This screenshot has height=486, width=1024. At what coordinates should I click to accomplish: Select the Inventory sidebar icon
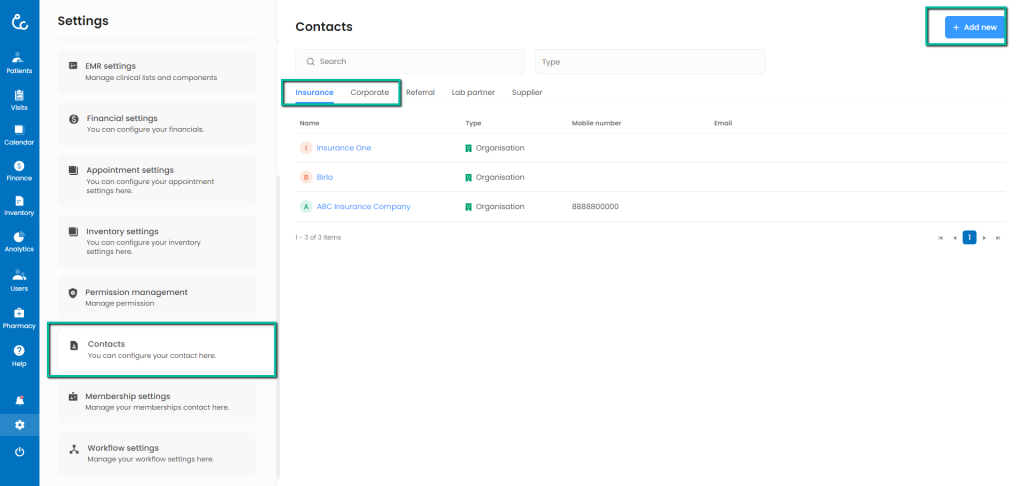tap(19, 205)
